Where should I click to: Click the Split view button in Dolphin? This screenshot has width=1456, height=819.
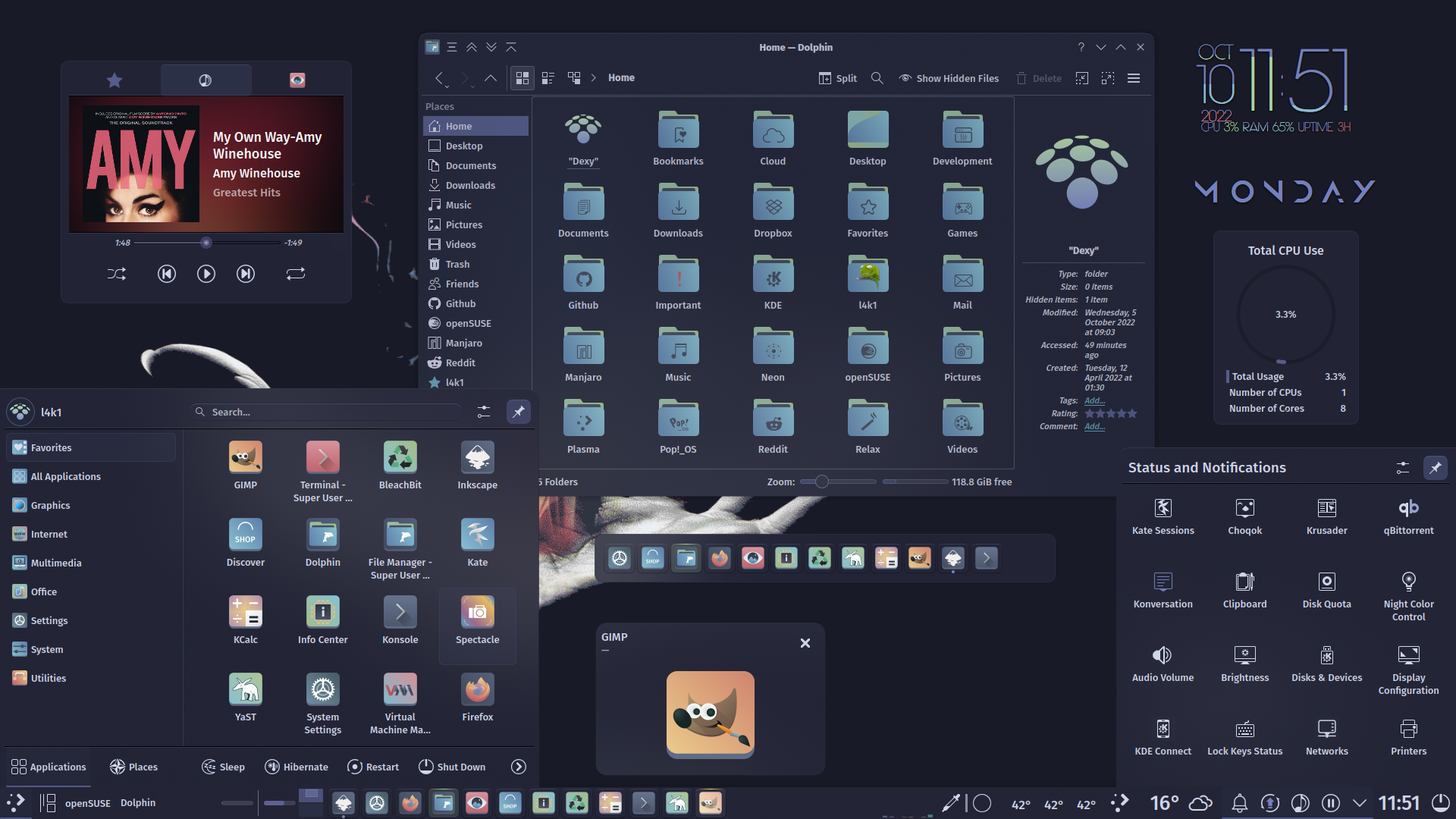838,78
